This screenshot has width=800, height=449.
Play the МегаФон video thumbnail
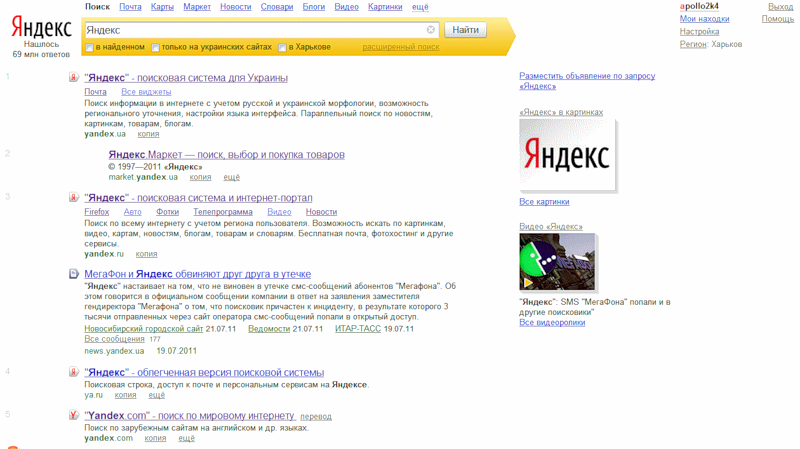(557, 262)
